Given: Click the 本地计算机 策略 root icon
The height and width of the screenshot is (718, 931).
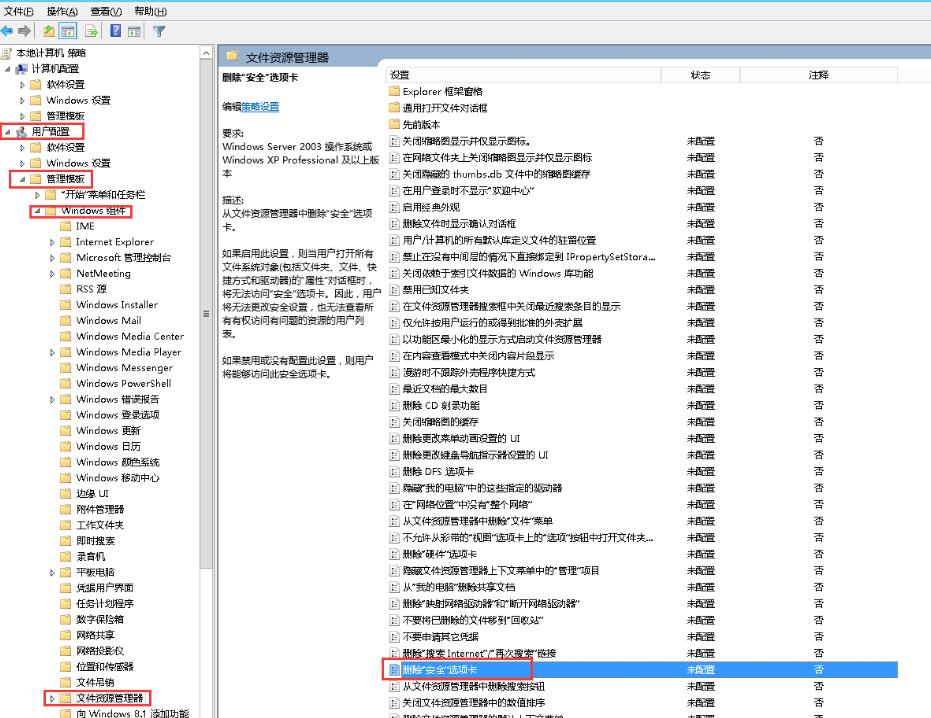Looking at the screenshot, I should (x=7, y=53).
